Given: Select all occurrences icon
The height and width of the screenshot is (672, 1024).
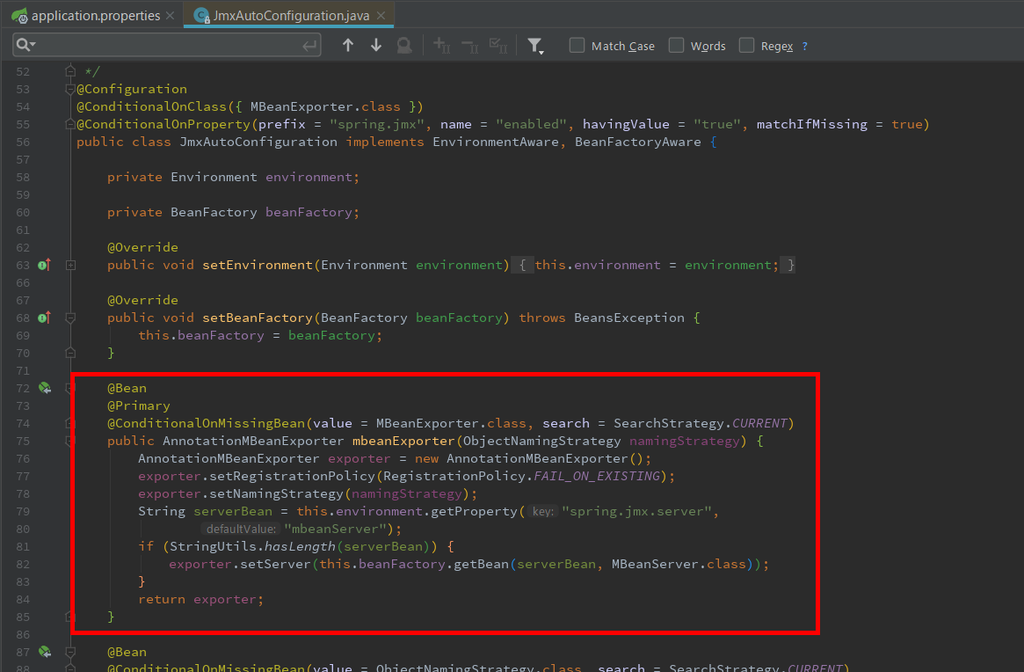Looking at the screenshot, I should tap(498, 45).
